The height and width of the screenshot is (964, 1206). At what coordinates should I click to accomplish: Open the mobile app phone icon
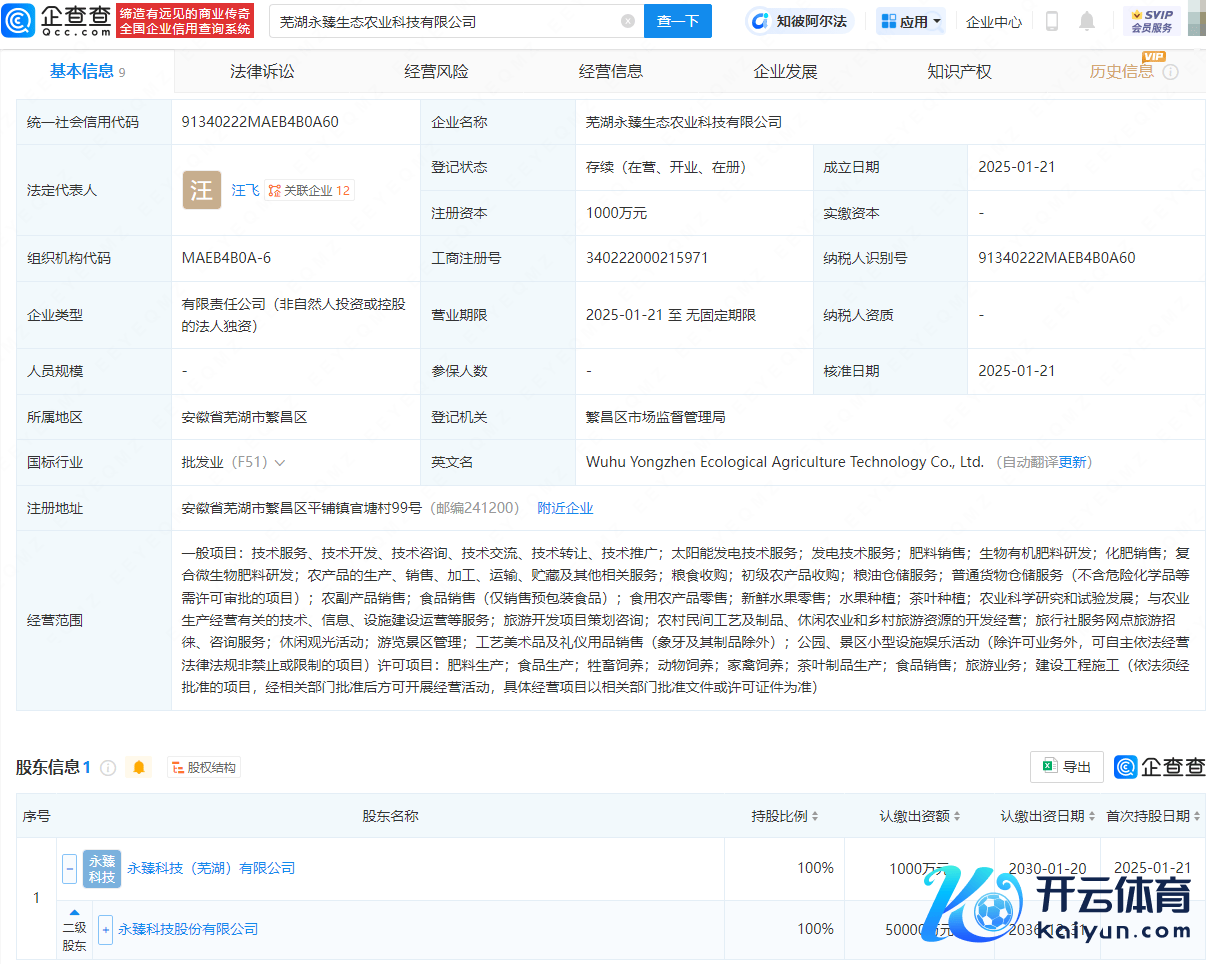pyautogui.click(x=1052, y=21)
